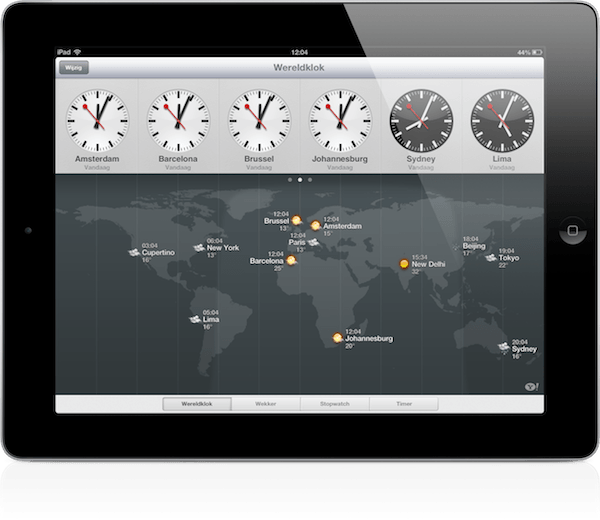Switch to the Wereldklok tab
600x520 pixels.
(x=197, y=404)
